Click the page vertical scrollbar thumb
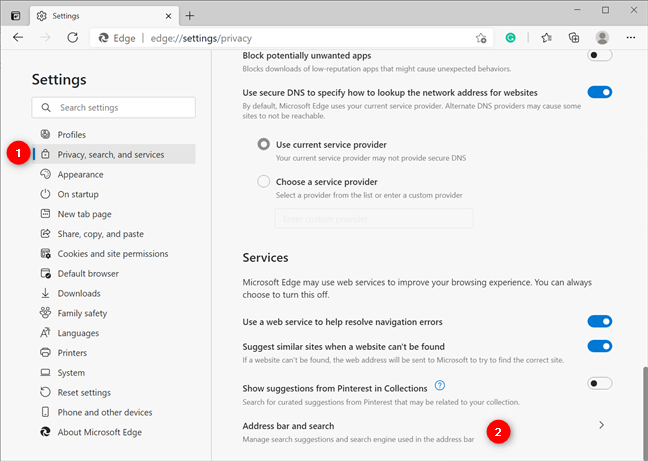648x461 pixels. pyautogui.click(x=645, y=413)
